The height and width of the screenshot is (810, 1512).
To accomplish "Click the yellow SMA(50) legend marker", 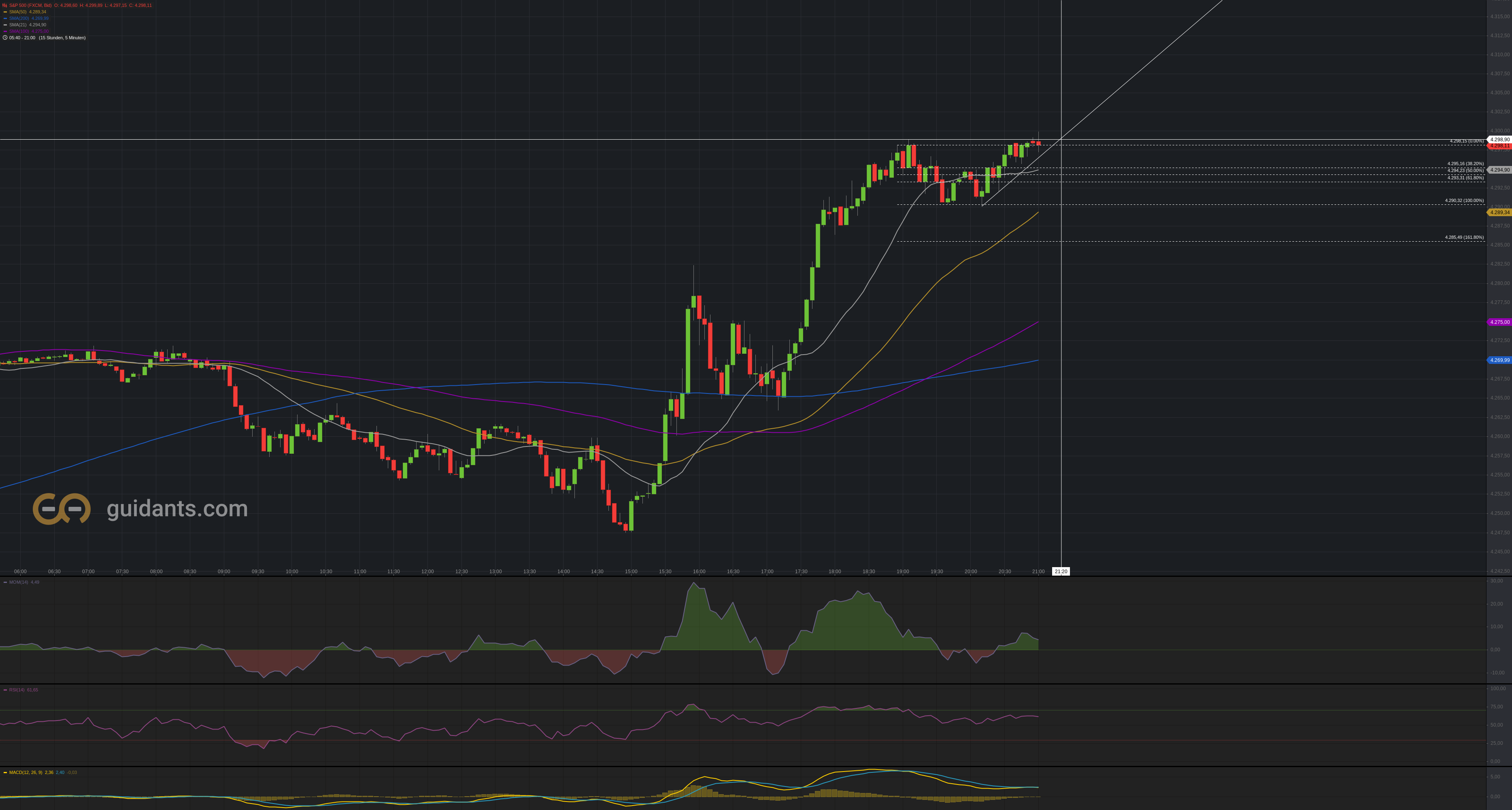I will point(5,12).
